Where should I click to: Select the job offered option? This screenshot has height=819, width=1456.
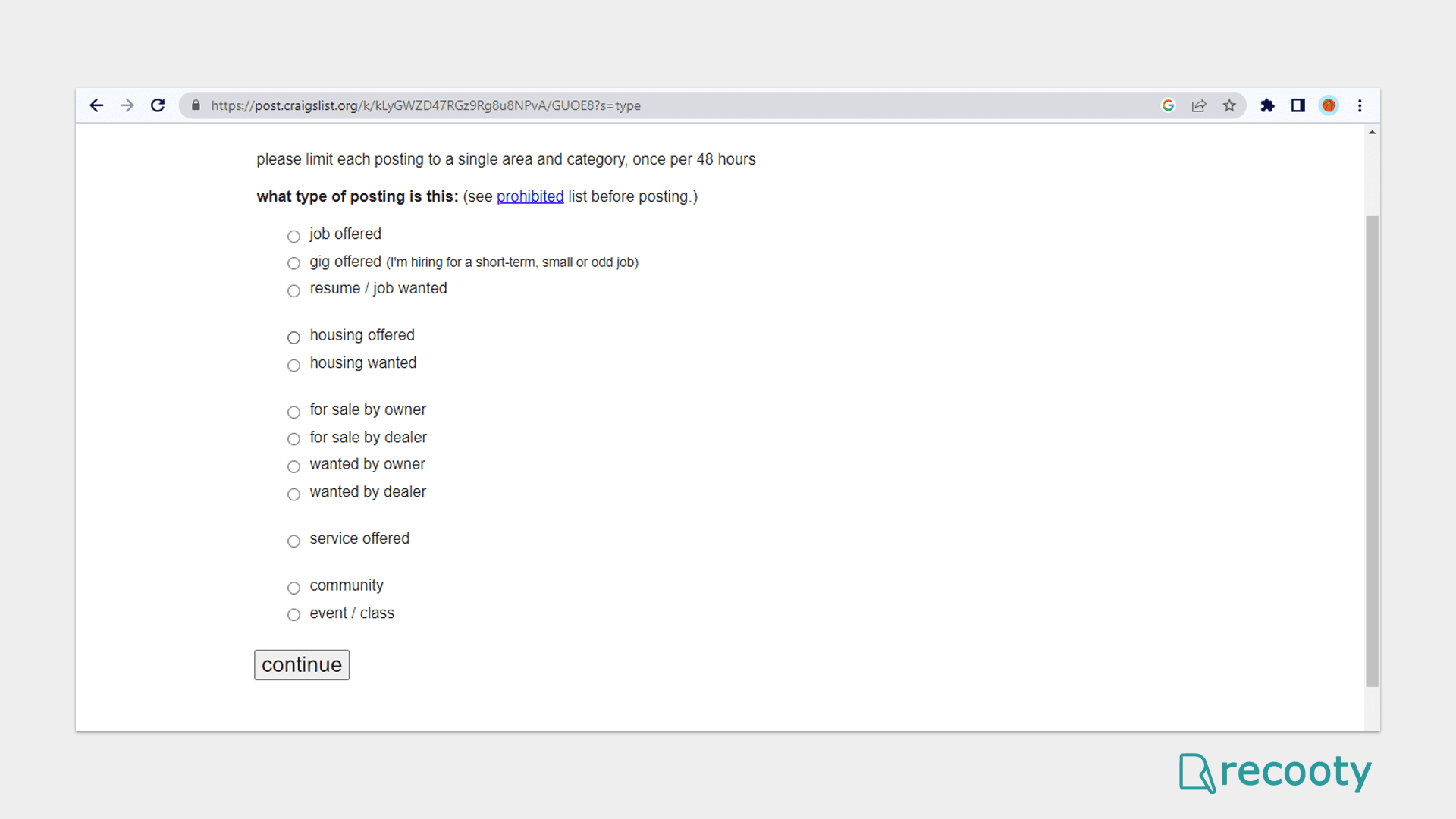[293, 237]
